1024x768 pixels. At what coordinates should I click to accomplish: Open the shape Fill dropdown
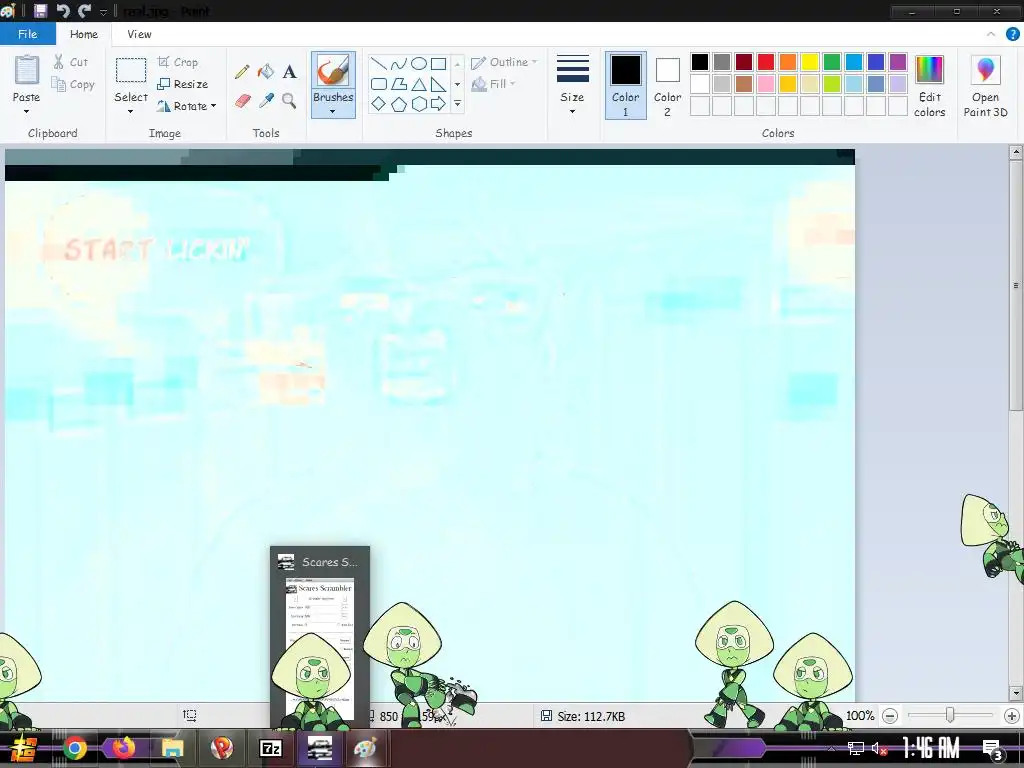pyautogui.click(x=494, y=84)
